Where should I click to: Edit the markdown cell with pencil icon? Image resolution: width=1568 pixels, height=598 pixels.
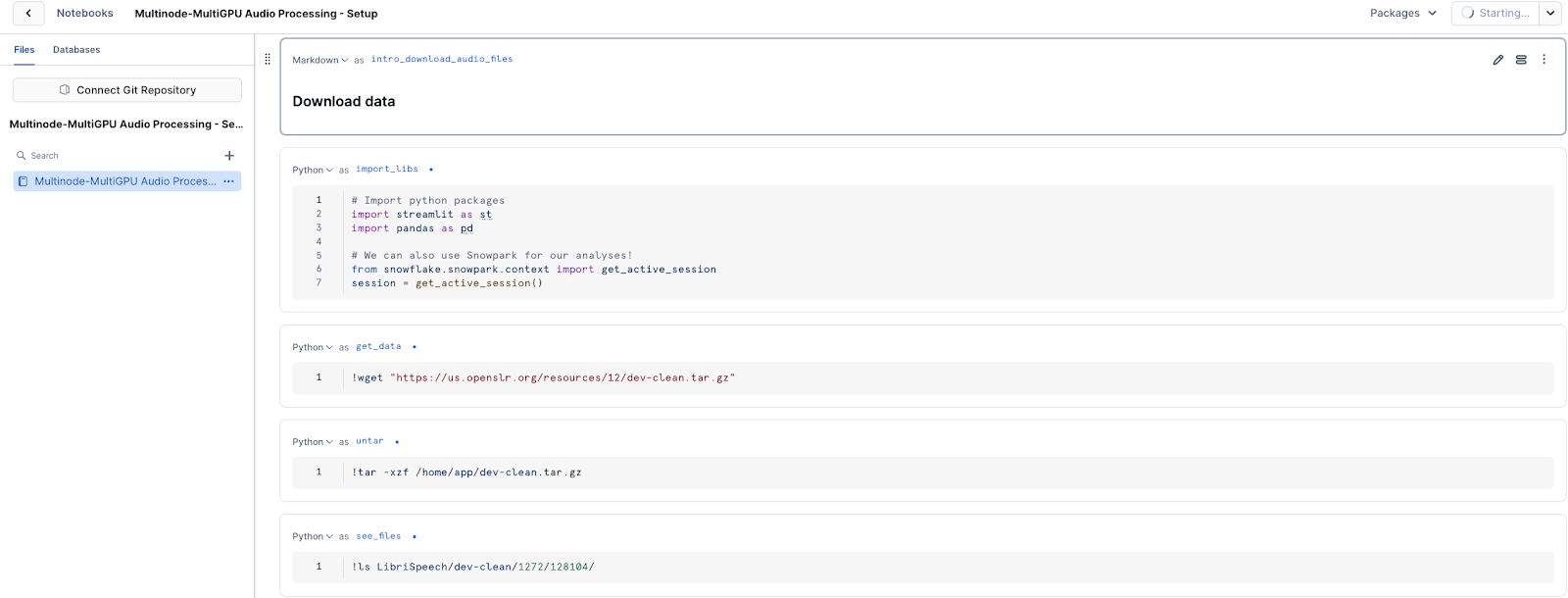1498,60
